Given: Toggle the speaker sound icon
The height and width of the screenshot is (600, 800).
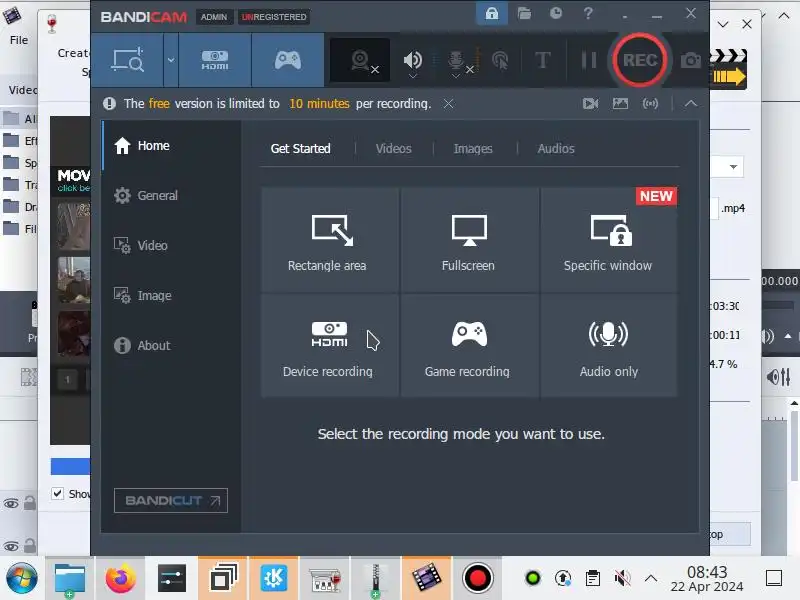Looking at the screenshot, I should [x=412, y=59].
